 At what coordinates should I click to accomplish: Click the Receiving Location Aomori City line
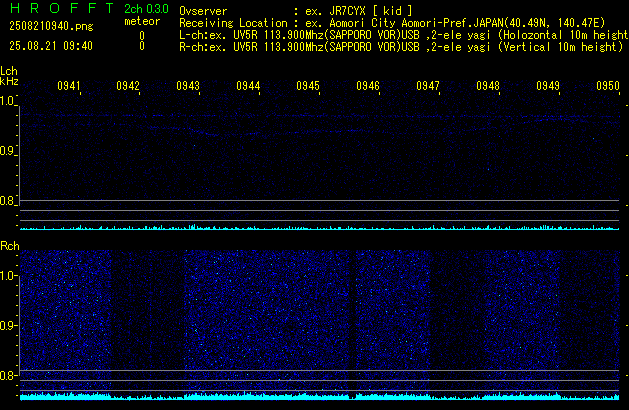[392, 23]
